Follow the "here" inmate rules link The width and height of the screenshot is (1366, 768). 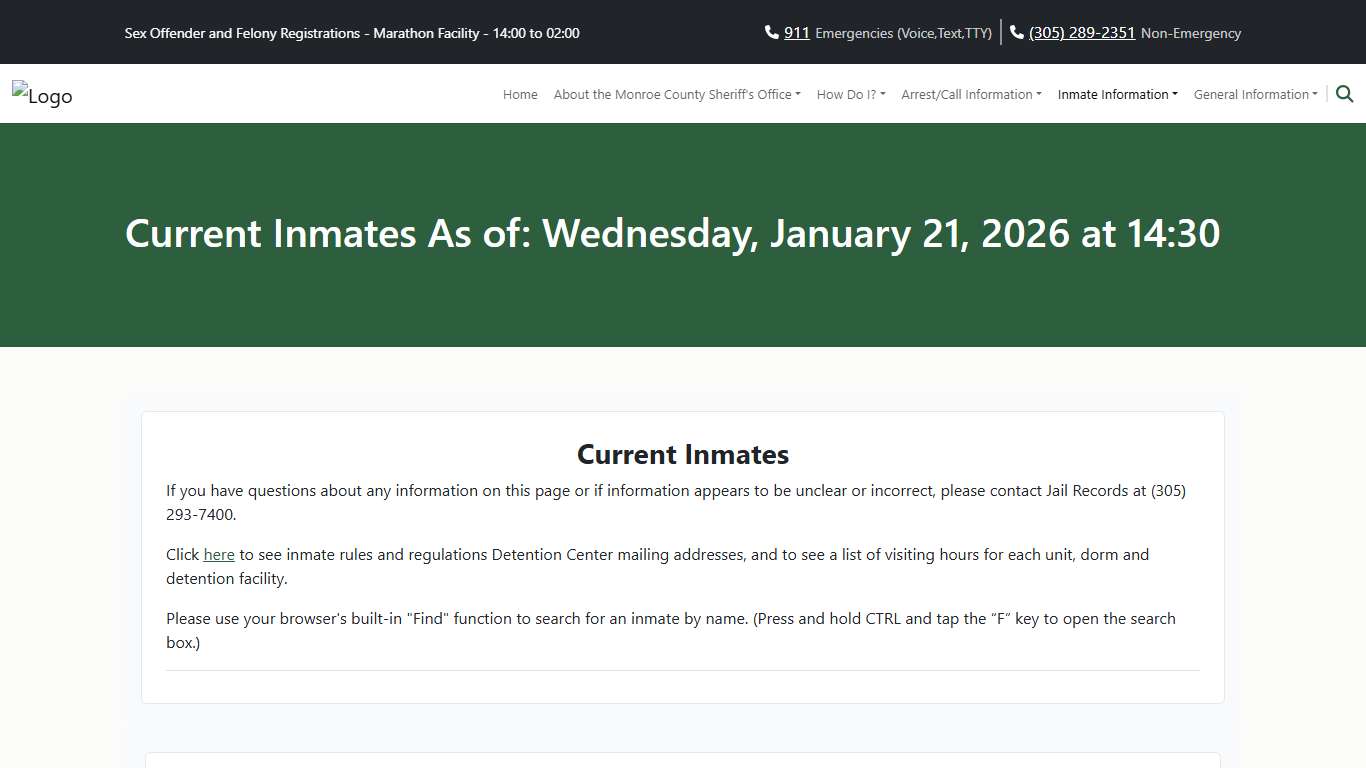[219, 555]
